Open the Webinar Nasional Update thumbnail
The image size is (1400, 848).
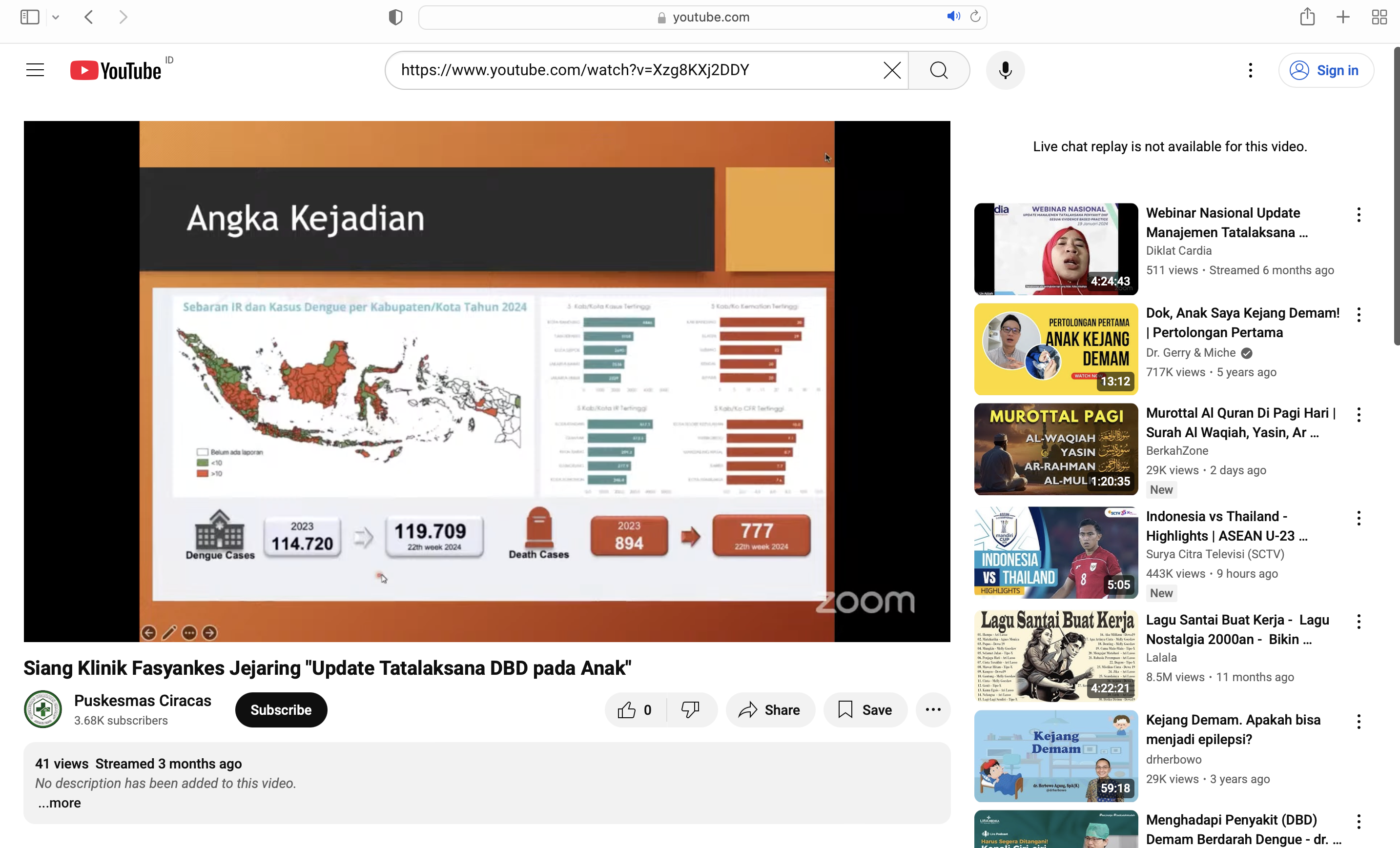[1056, 249]
